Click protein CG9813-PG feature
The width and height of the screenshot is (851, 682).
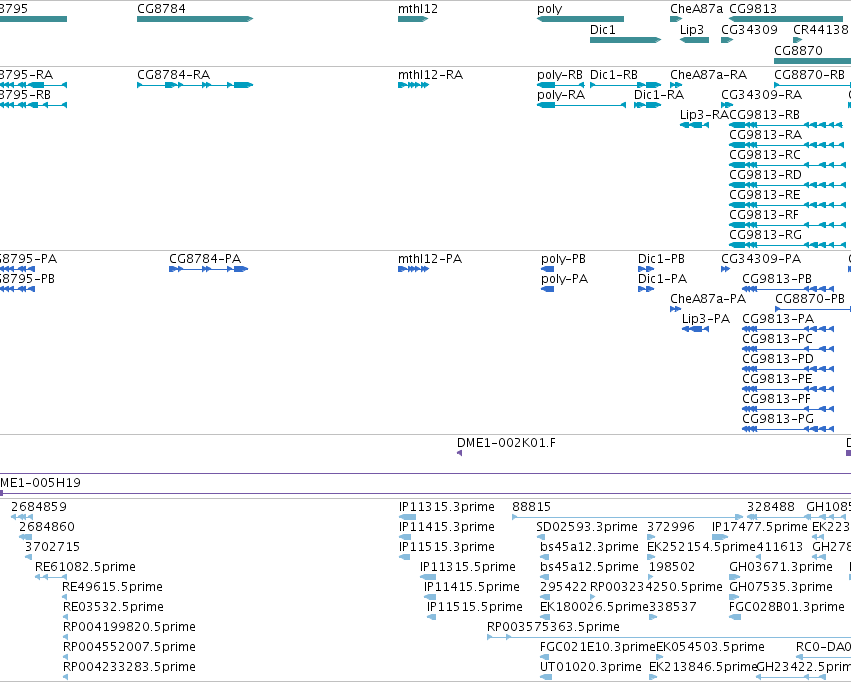788,429
